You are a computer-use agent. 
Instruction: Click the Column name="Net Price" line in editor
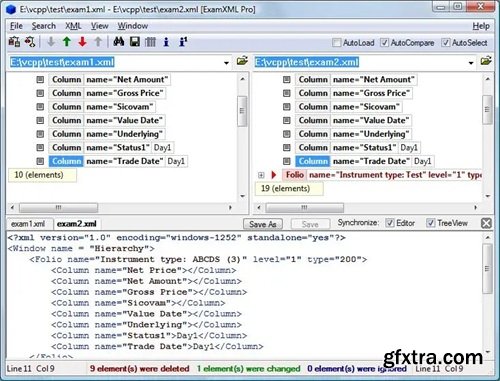[144, 270]
